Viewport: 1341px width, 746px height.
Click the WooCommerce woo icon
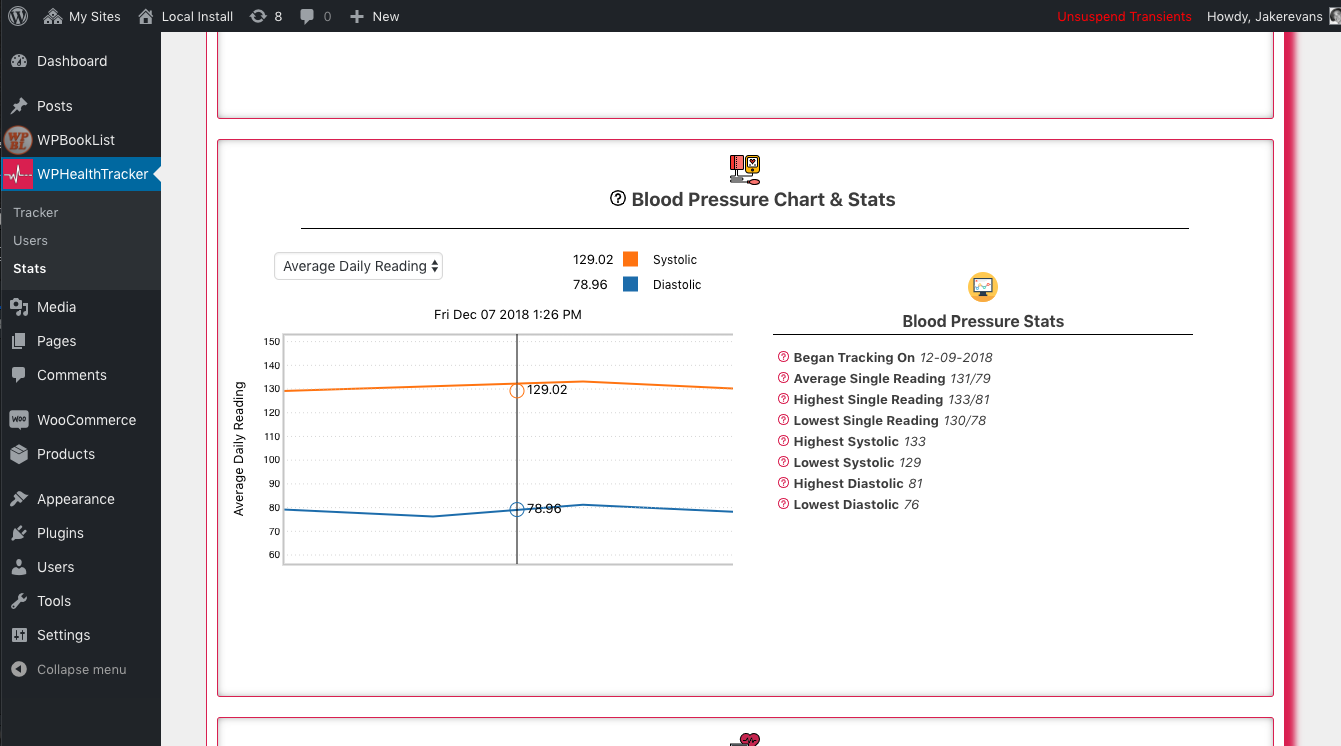coord(19,420)
